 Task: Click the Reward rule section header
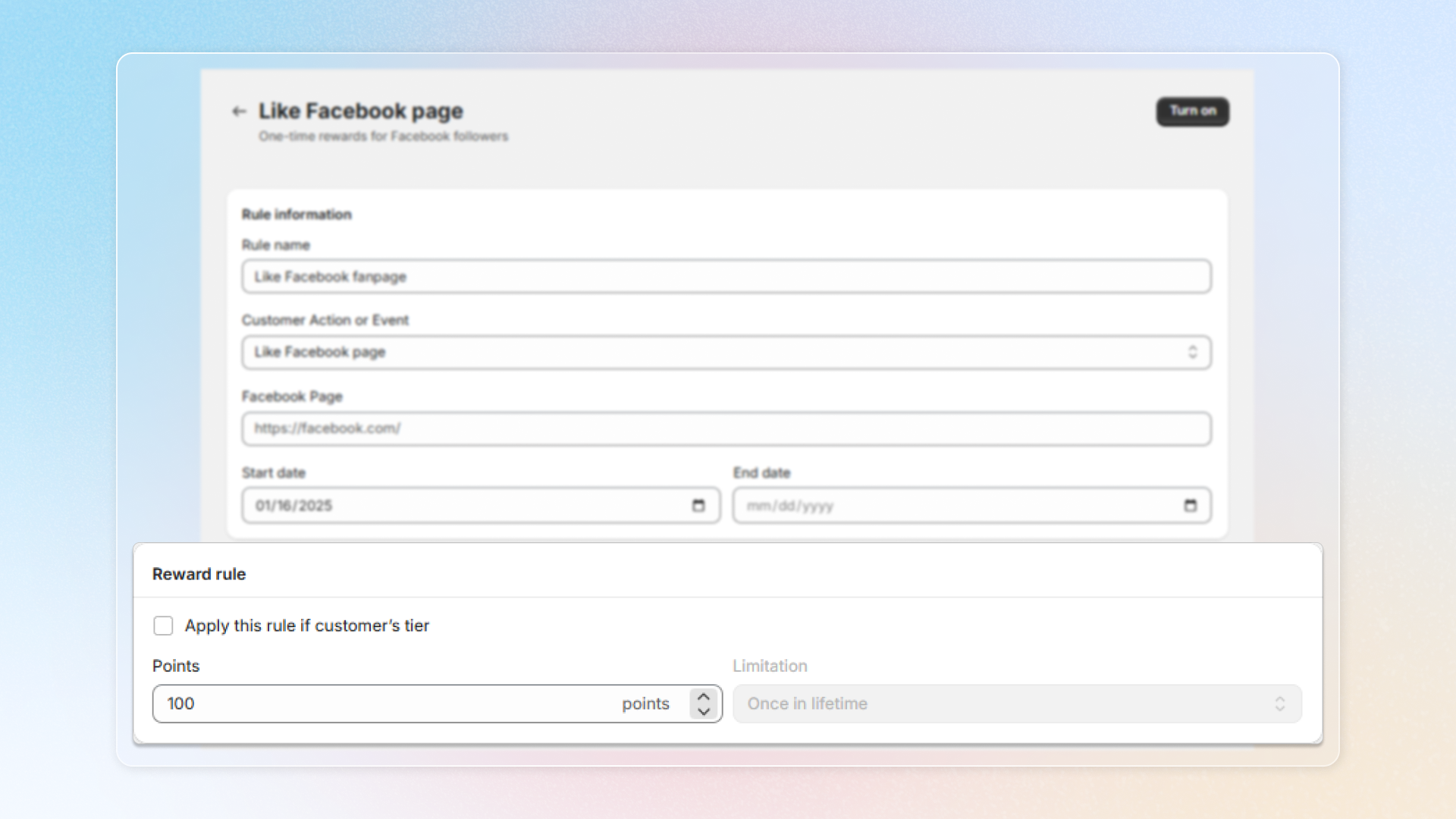point(199,574)
